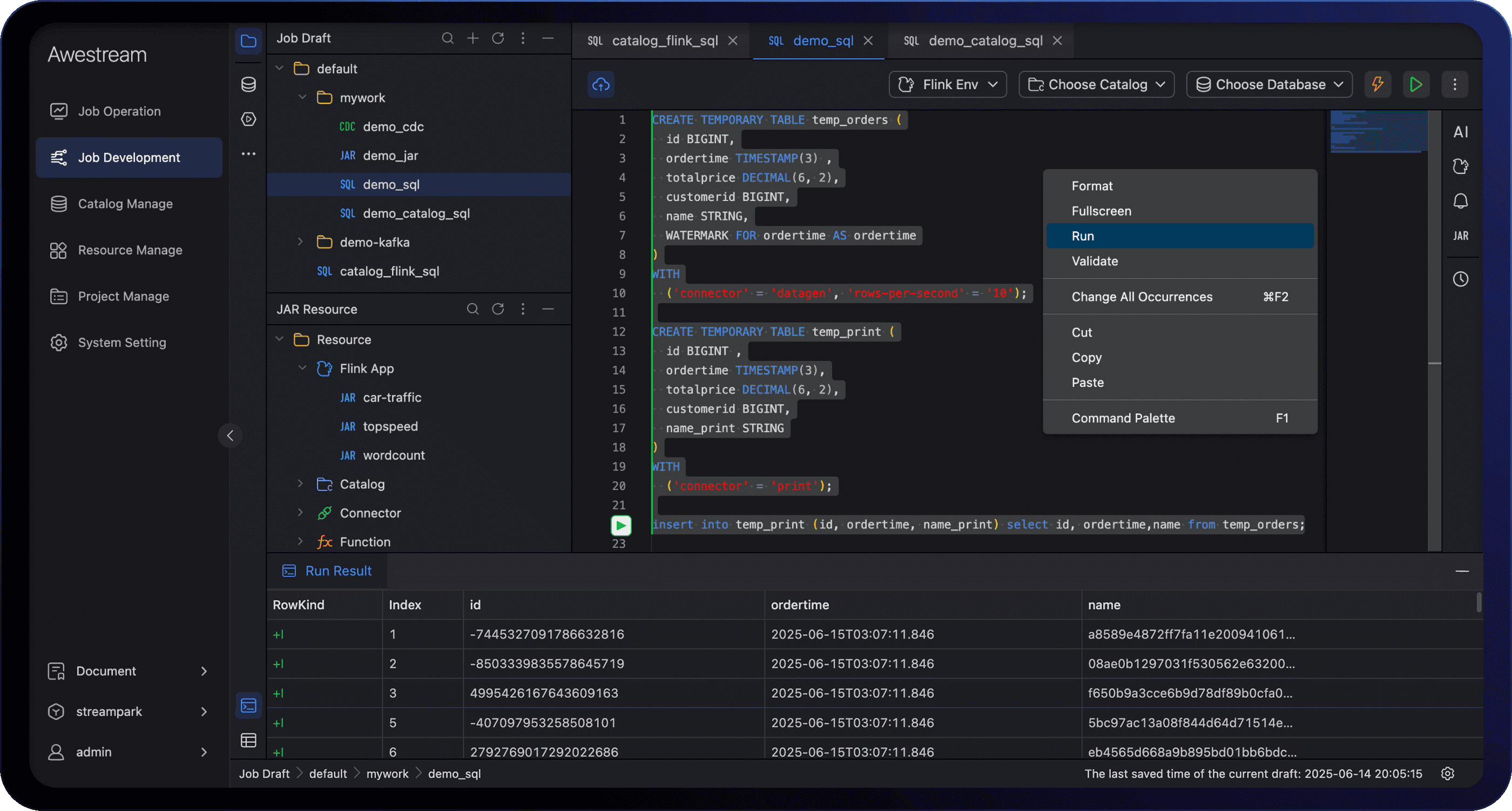The image size is (1512, 811).
Task: Open the history clock icon on right sidebar
Action: point(1460,279)
